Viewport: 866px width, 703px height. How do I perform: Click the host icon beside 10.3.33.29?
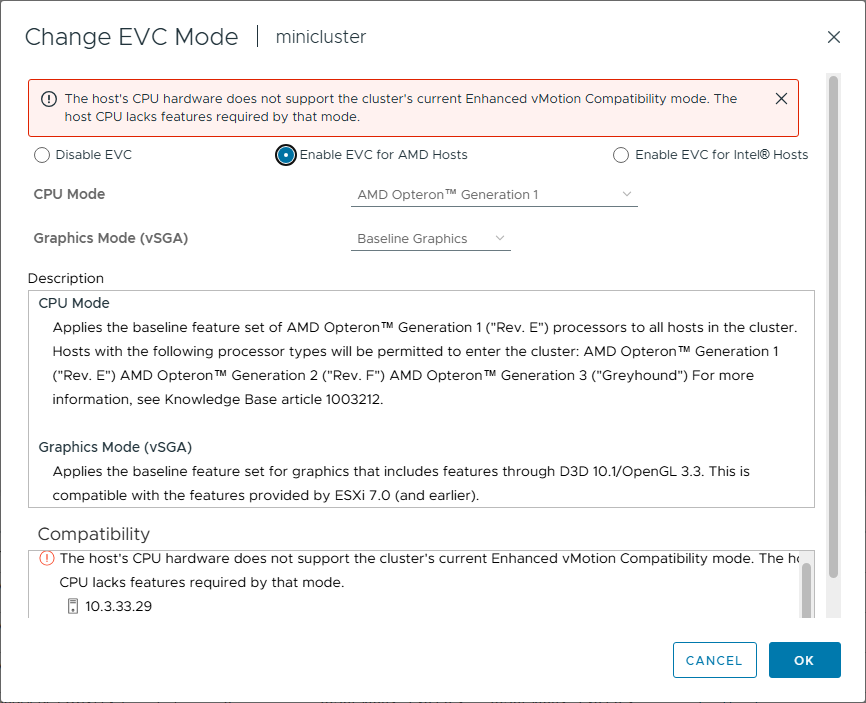[x=72, y=606]
